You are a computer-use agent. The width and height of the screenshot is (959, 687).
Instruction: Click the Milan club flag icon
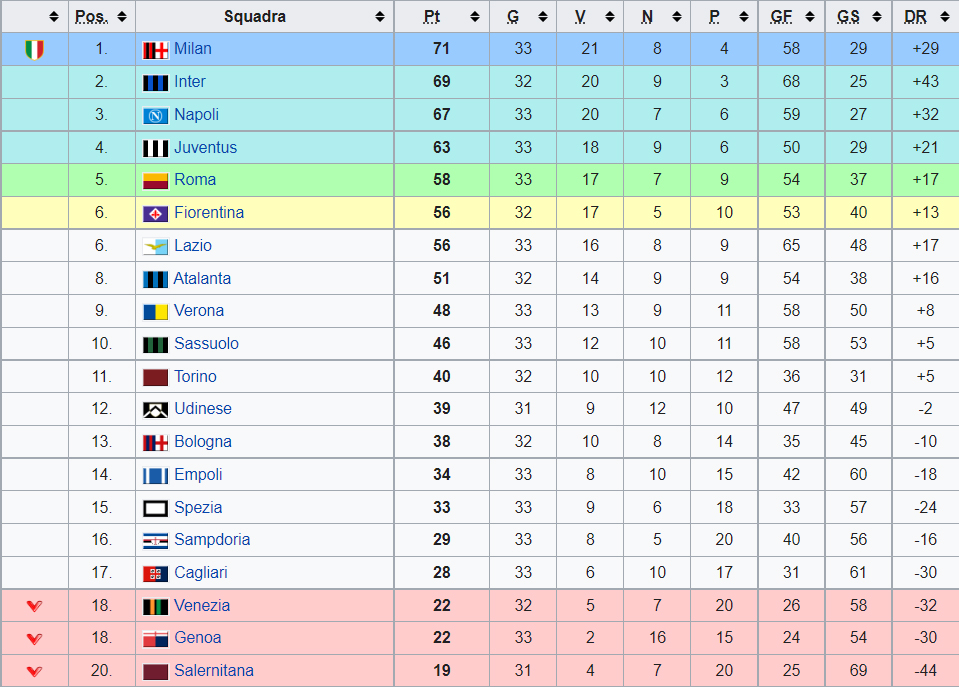[x=155, y=50]
